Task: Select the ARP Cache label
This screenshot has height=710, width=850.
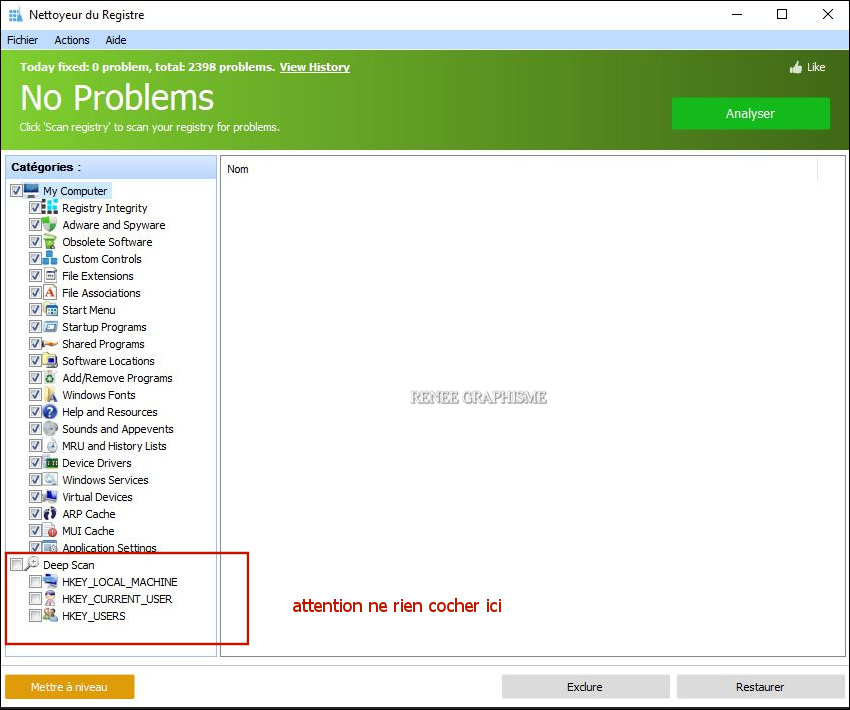Action: click(x=88, y=514)
